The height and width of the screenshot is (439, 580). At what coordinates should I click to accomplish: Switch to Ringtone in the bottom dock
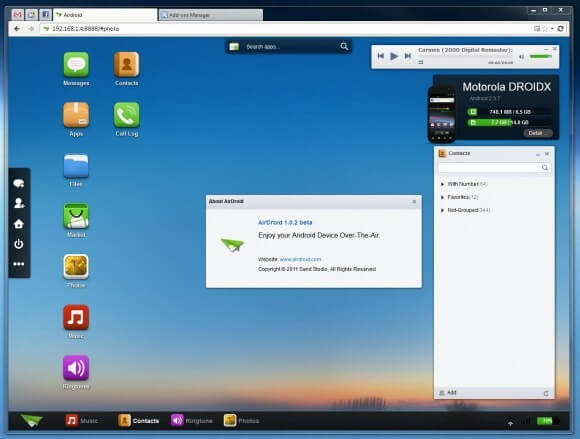[191, 421]
